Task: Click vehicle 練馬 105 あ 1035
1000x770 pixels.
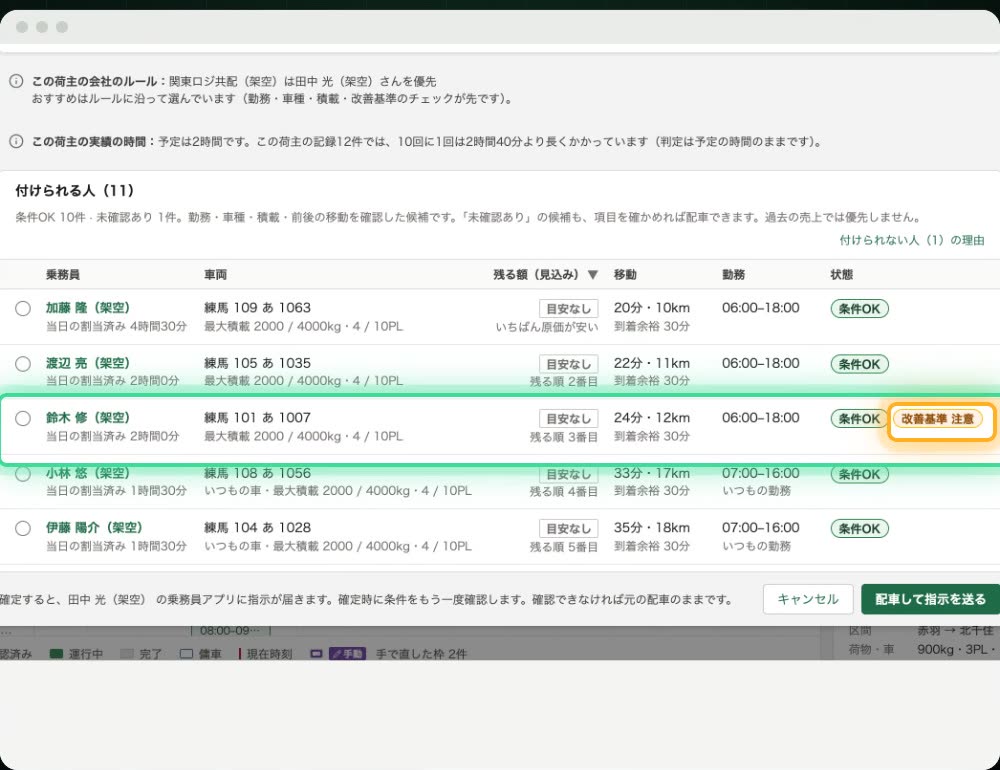Action: point(258,363)
